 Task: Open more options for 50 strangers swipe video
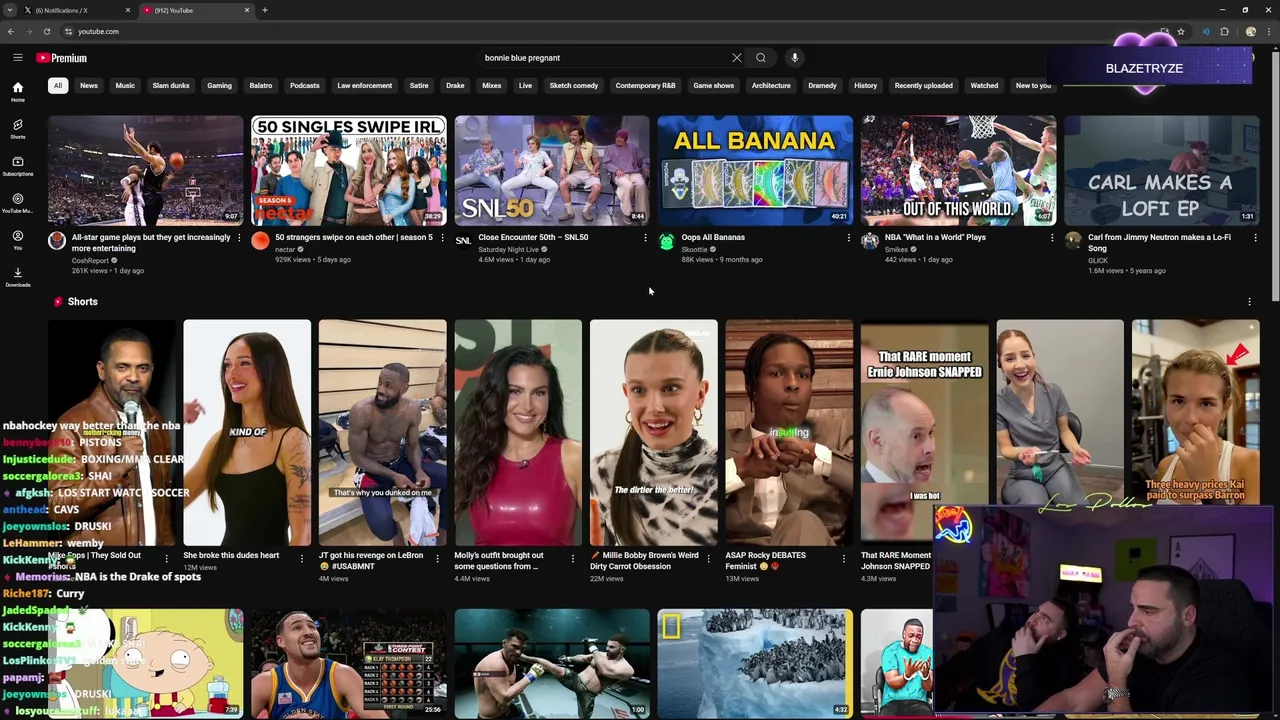tap(442, 238)
